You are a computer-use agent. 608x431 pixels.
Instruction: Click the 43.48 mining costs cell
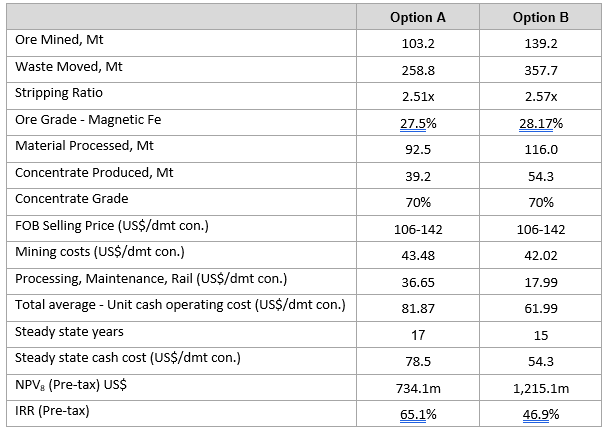(x=420, y=254)
